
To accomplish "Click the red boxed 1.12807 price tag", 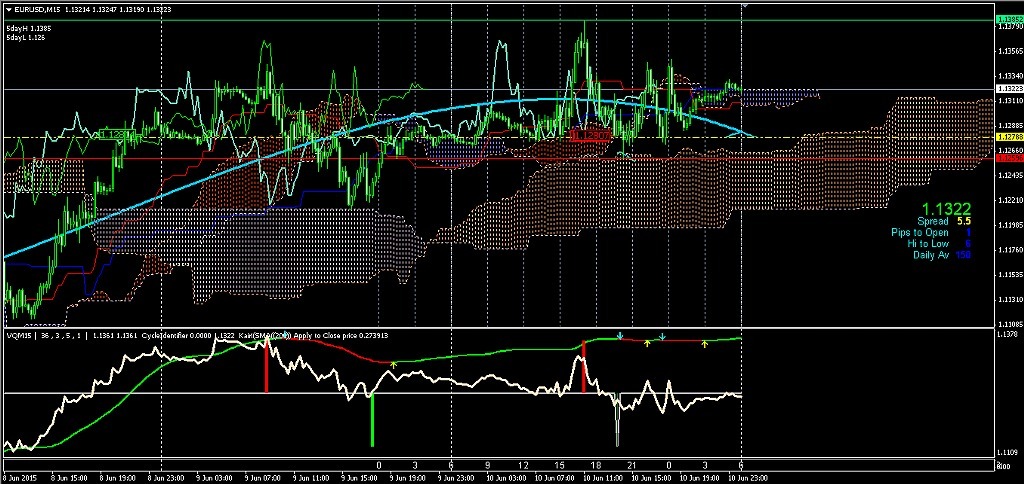I will (x=588, y=134).
